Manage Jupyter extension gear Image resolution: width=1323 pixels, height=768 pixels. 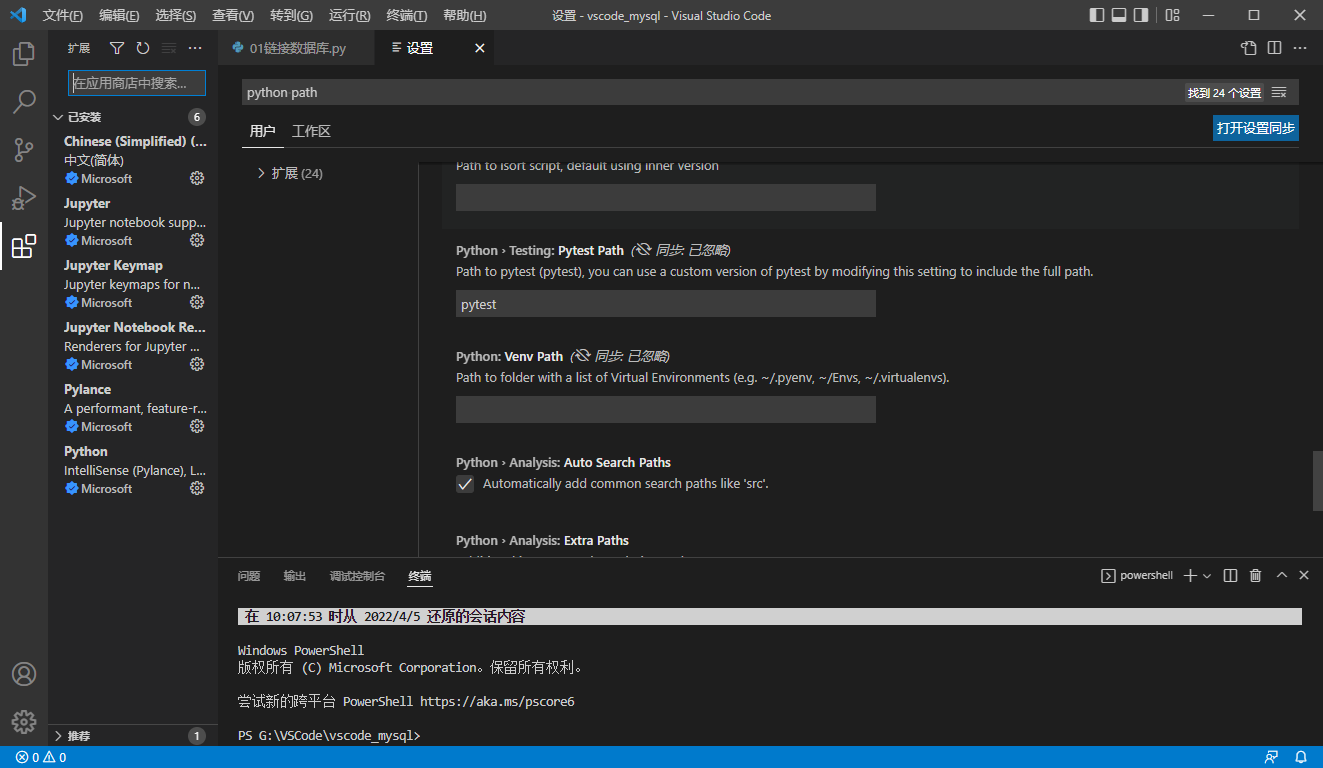[x=197, y=240]
